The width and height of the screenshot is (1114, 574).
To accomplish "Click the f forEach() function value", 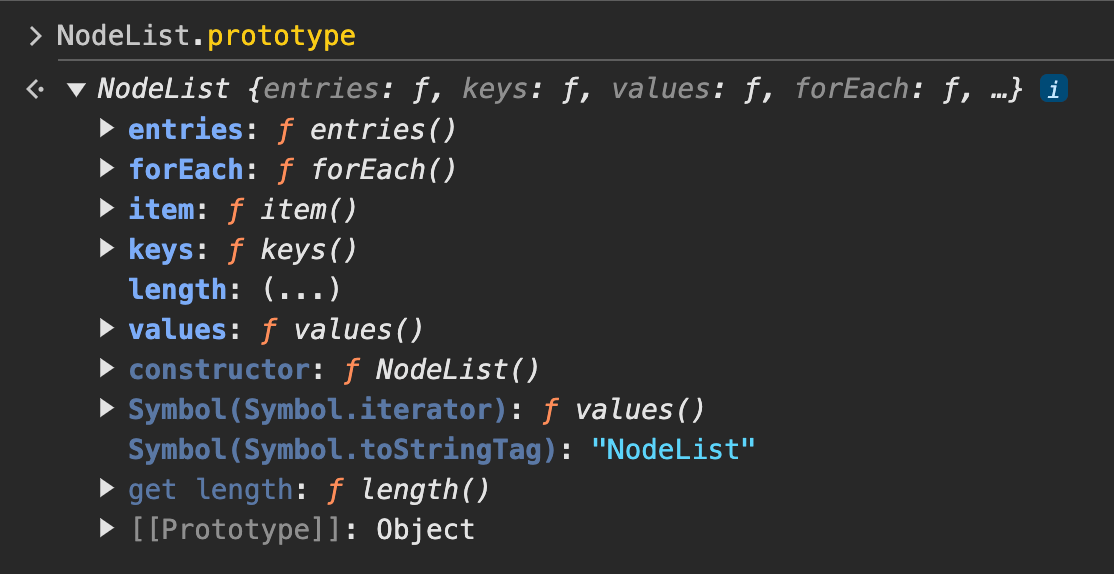I will [x=366, y=170].
